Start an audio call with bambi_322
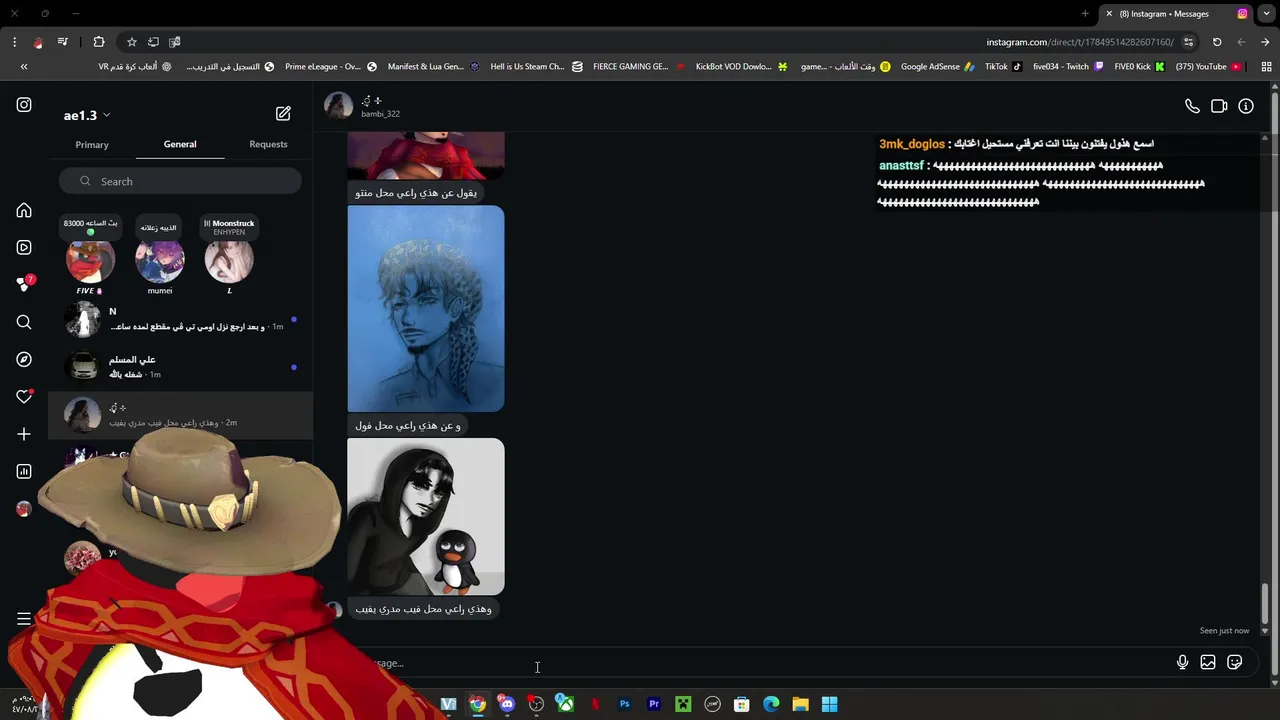Image resolution: width=1280 pixels, height=720 pixels. coord(1192,106)
